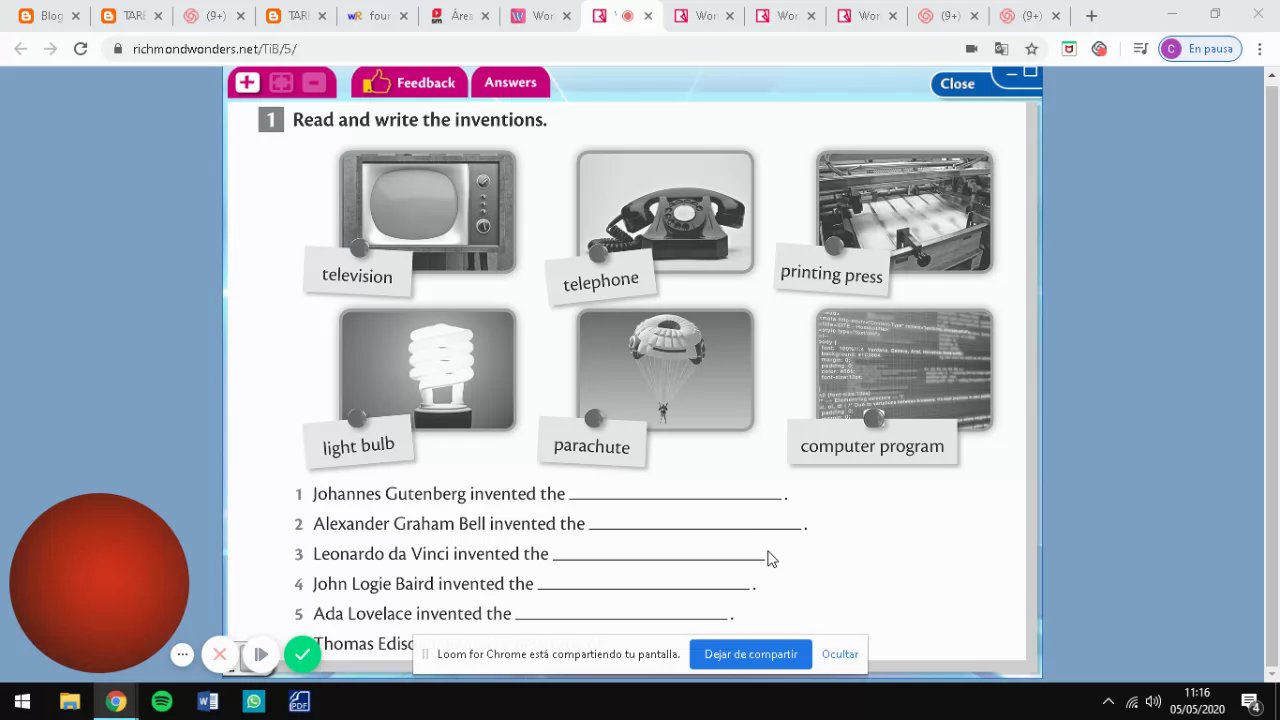Finish Loom recording with green checkmark

coord(302,654)
